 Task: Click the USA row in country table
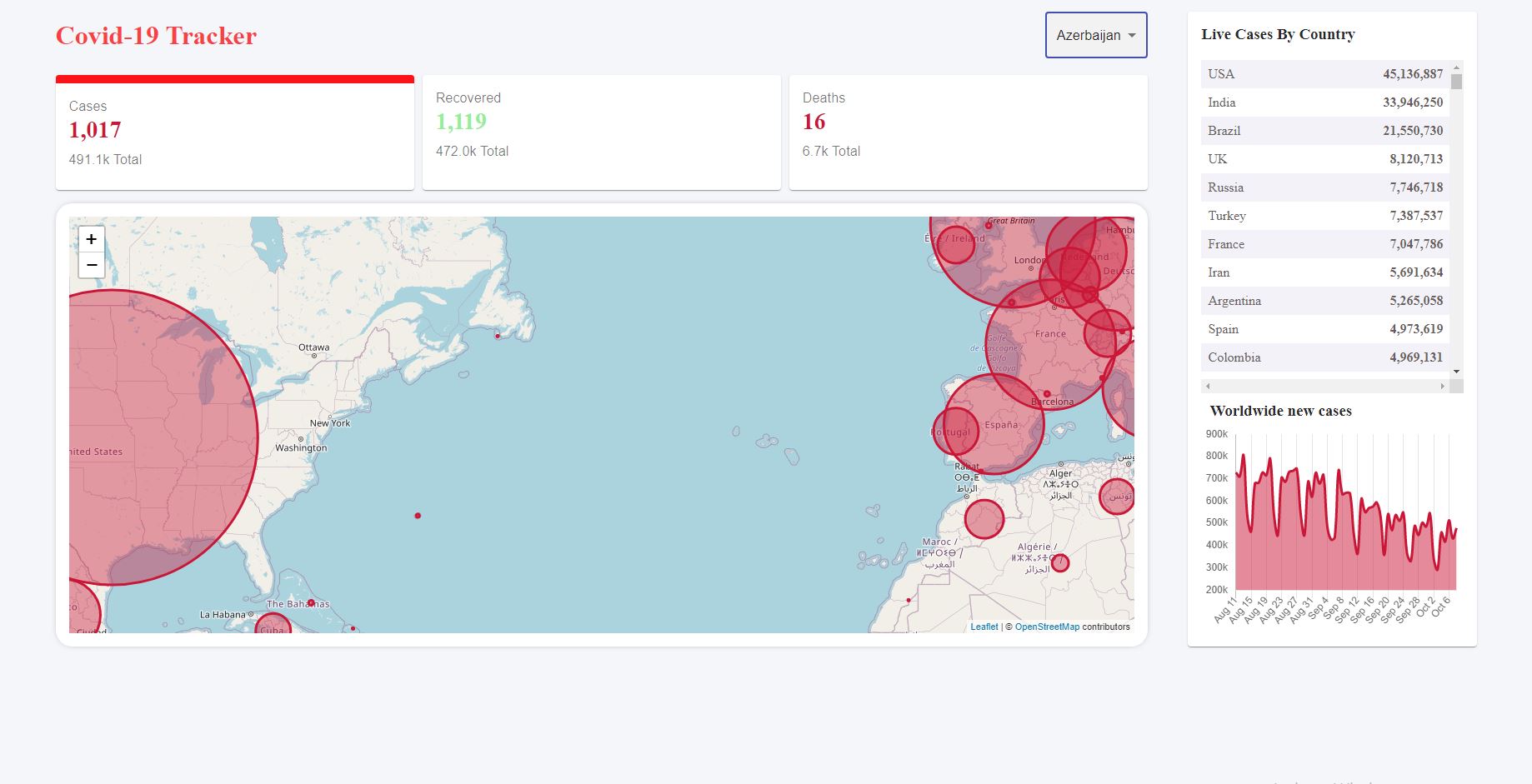(x=1324, y=74)
